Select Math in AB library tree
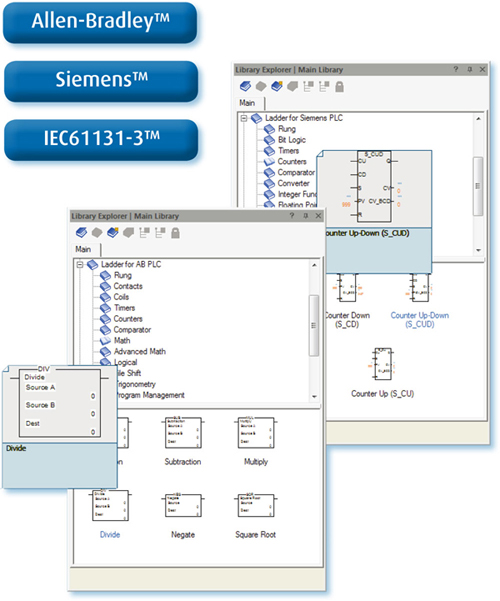Viewport: 500px width, 601px height. (x=122, y=340)
